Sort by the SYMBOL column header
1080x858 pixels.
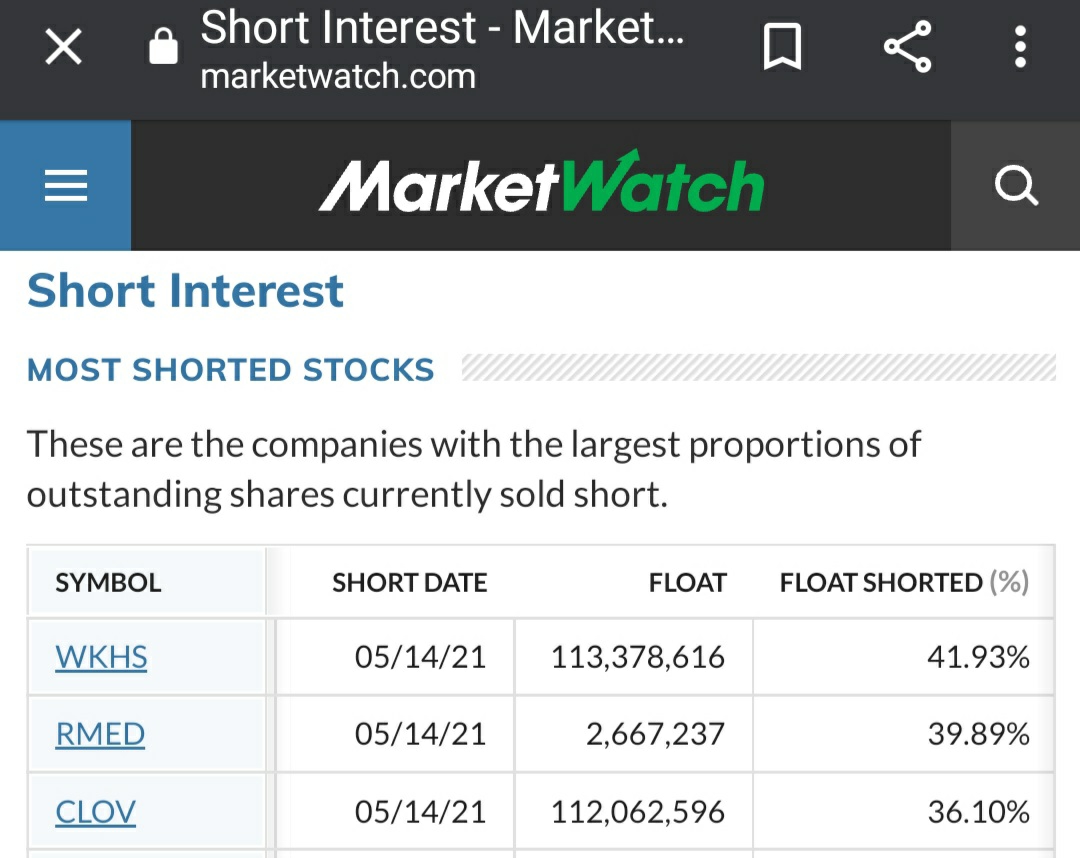pos(108,583)
